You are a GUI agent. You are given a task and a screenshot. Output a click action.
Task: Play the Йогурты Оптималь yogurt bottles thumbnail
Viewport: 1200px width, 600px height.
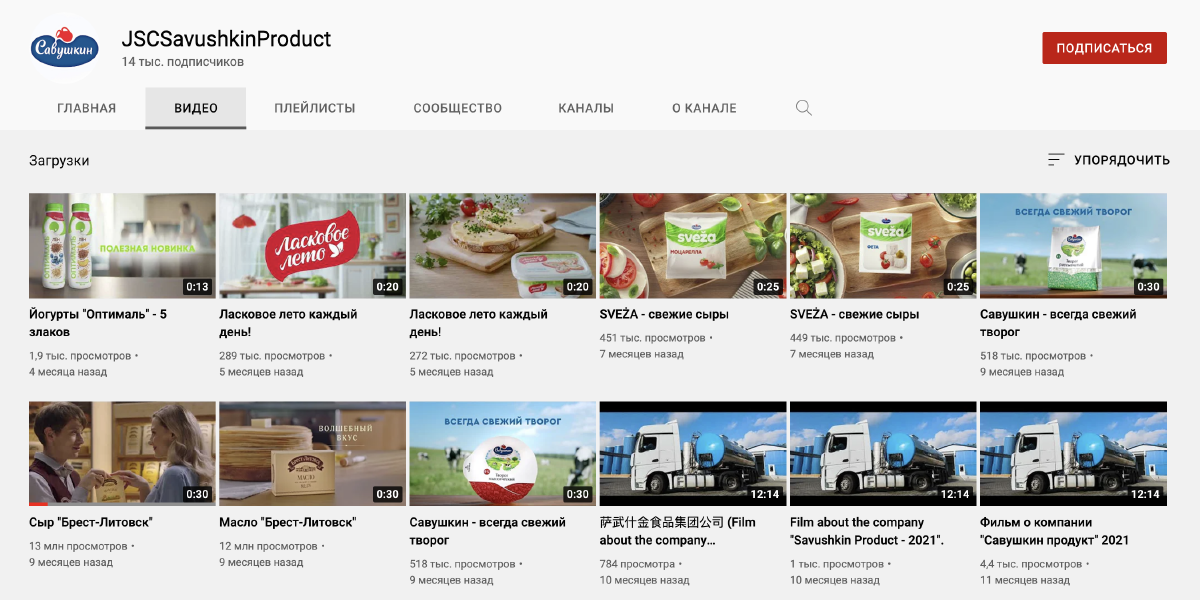[122, 245]
